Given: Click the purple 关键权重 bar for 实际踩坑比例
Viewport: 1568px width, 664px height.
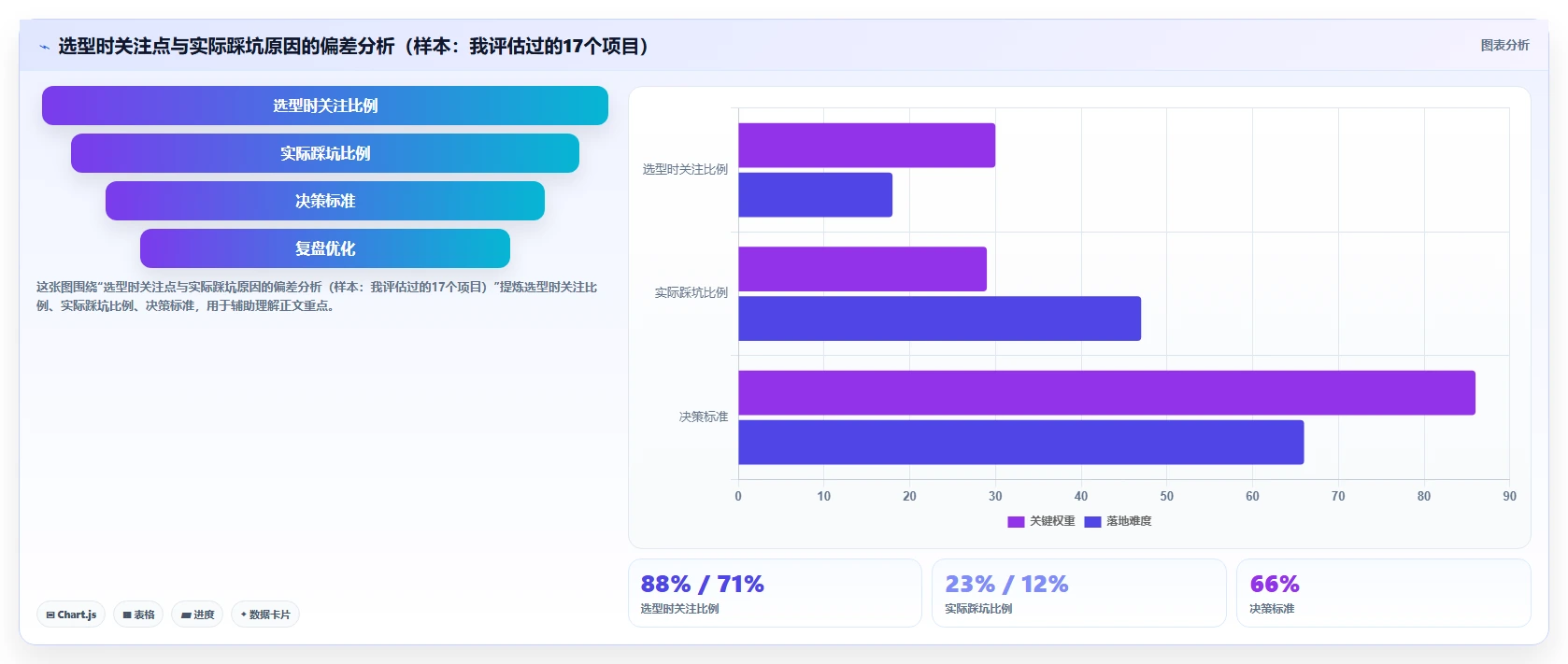Looking at the screenshot, I should 862,269.
